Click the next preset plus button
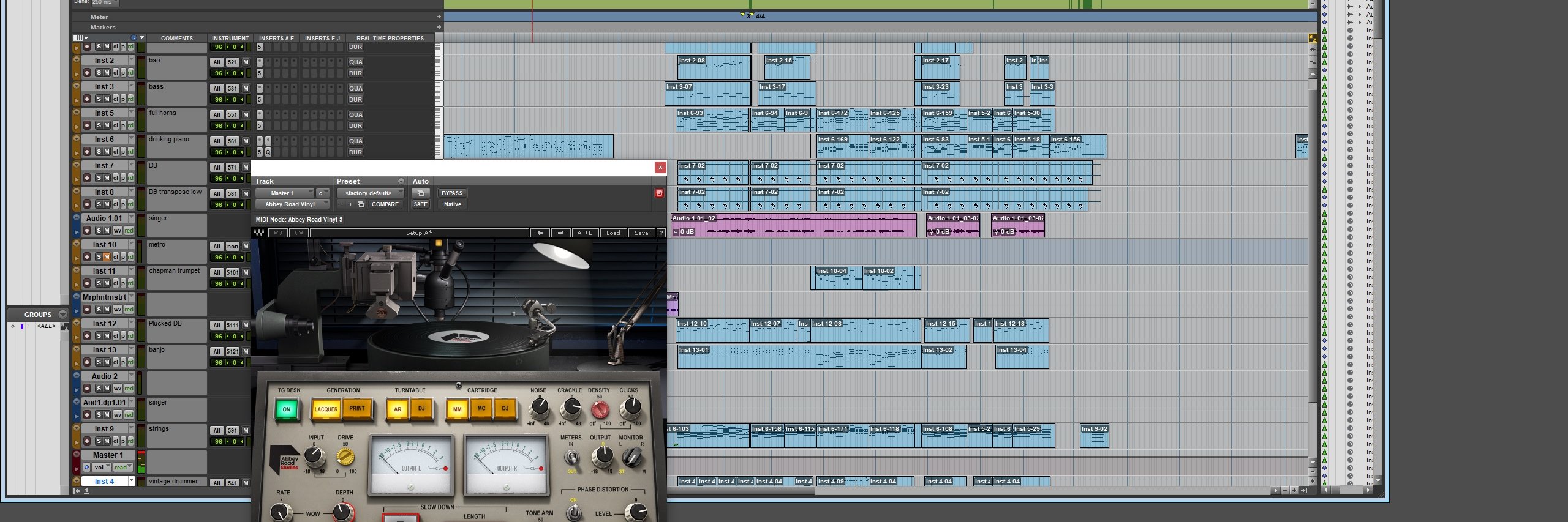1568x522 pixels. [350, 204]
